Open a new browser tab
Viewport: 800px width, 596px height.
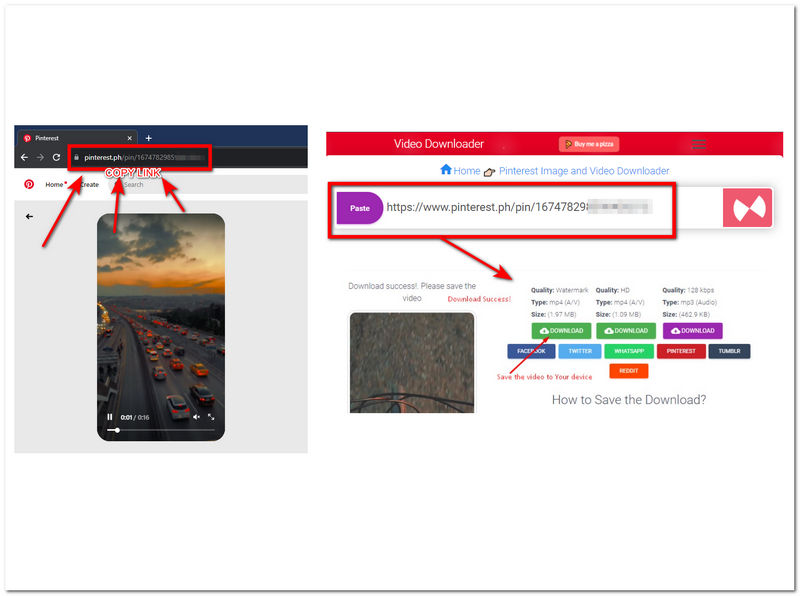(149, 138)
